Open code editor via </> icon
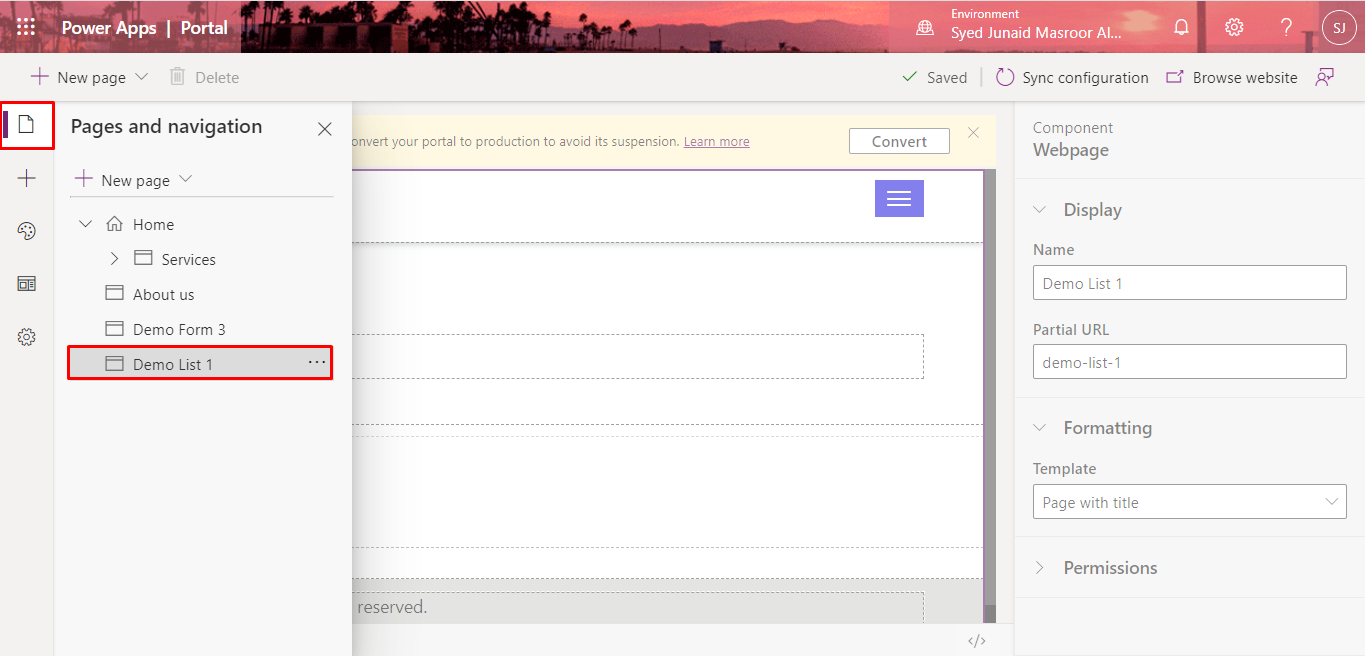The image size is (1365, 656). (976, 639)
